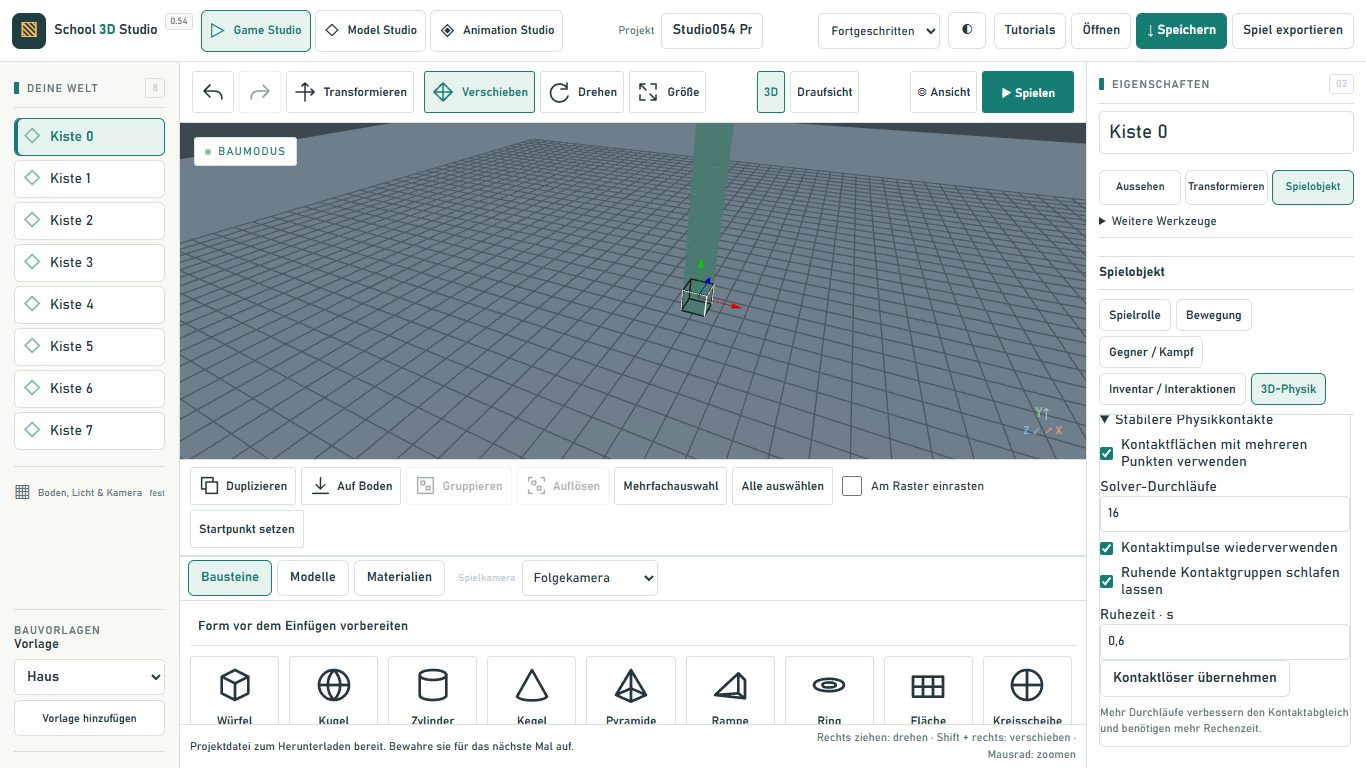
Task: Click Startpunkt setzen
Action: [x=247, y=529]
